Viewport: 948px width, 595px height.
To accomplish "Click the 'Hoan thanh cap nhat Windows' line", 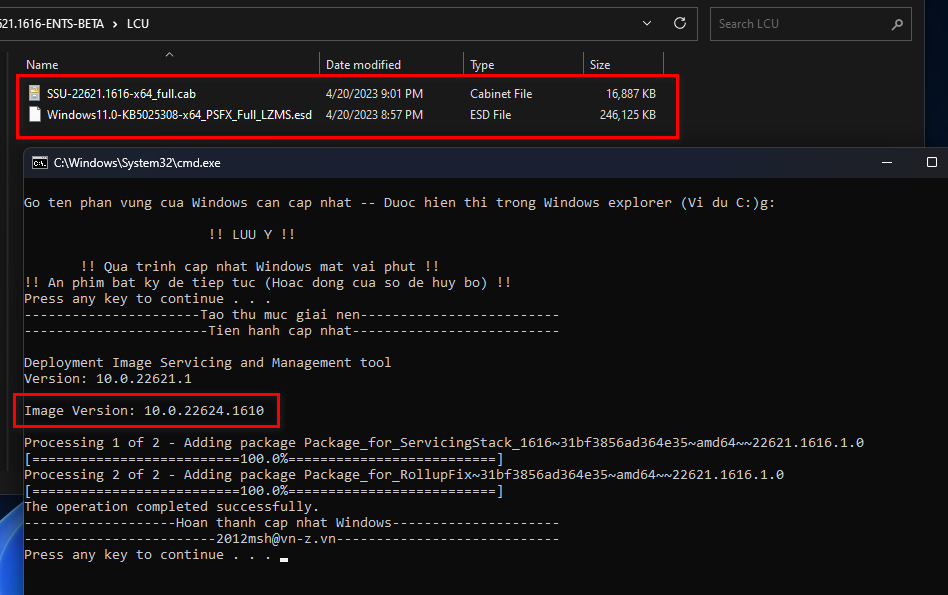I will pyautogui.click(x=291, y=522).
